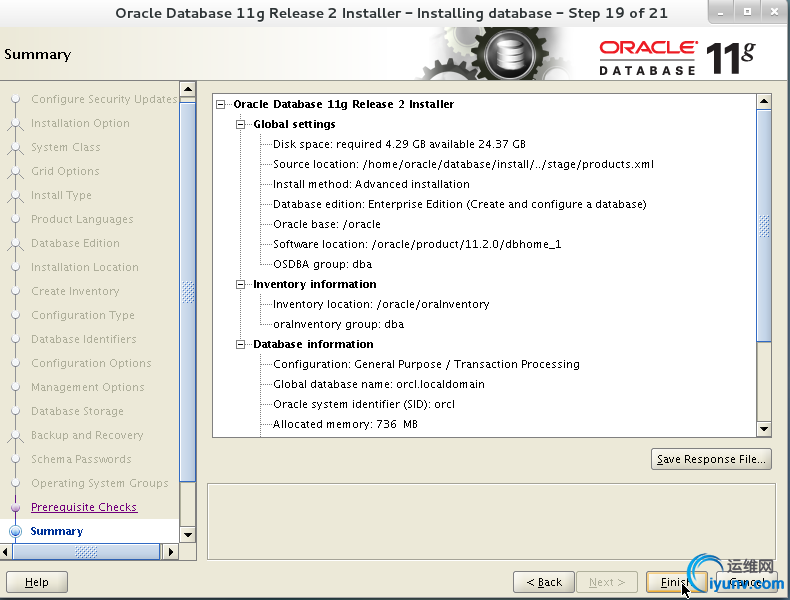Viewport: 790px width, 600px height.
Task: Select the Source location row
Action: point(464,165)
